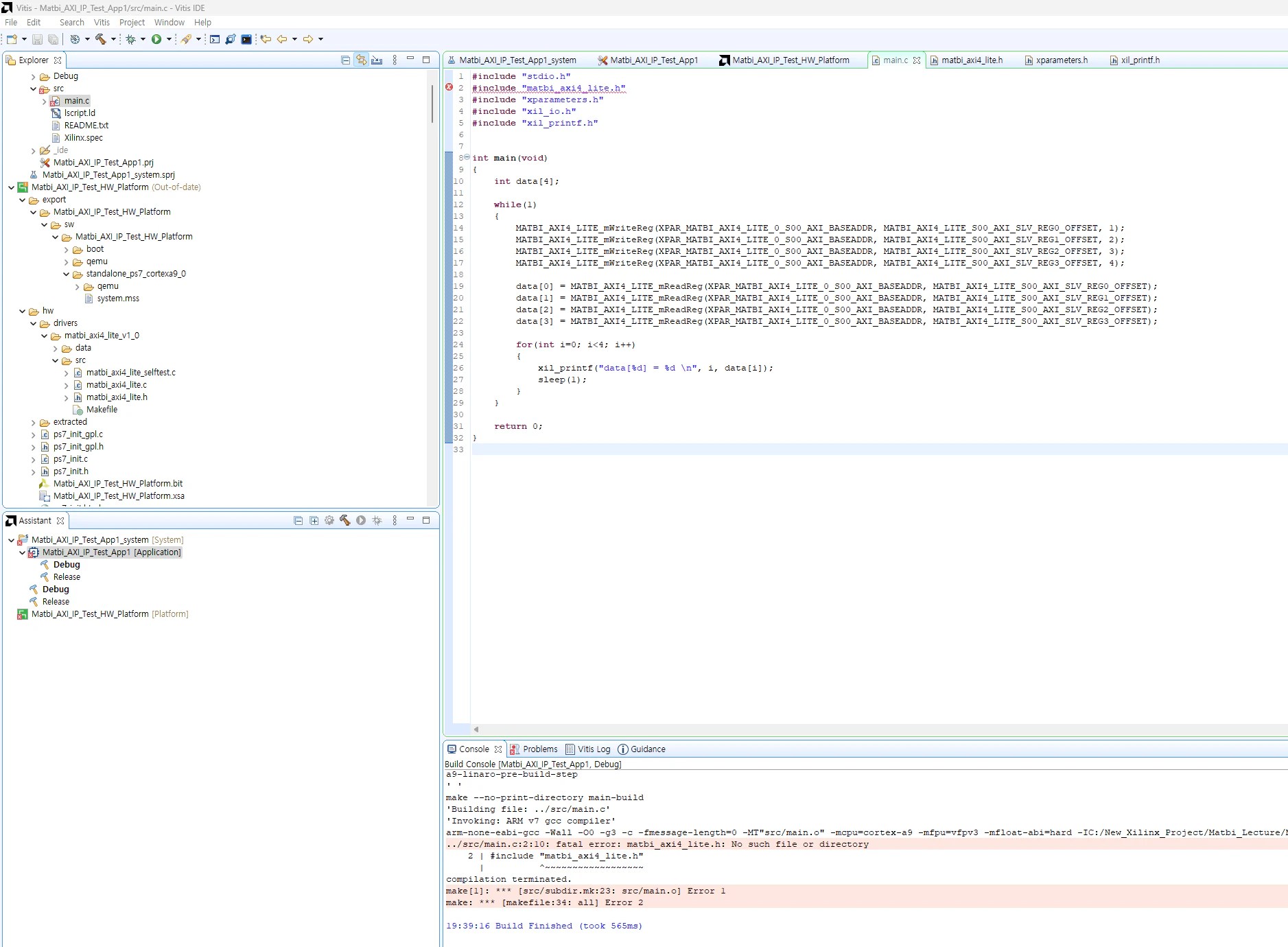
Task: Expand the Debug folder in Explorer
Action: (33, 76)
